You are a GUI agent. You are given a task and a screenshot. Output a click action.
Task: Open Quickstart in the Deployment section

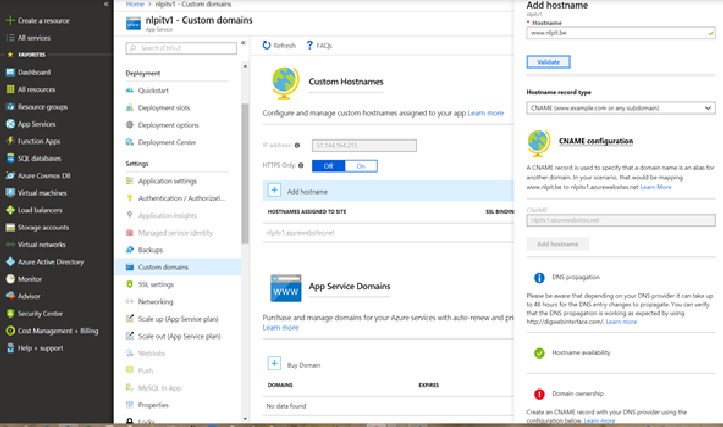click(153, 90)
